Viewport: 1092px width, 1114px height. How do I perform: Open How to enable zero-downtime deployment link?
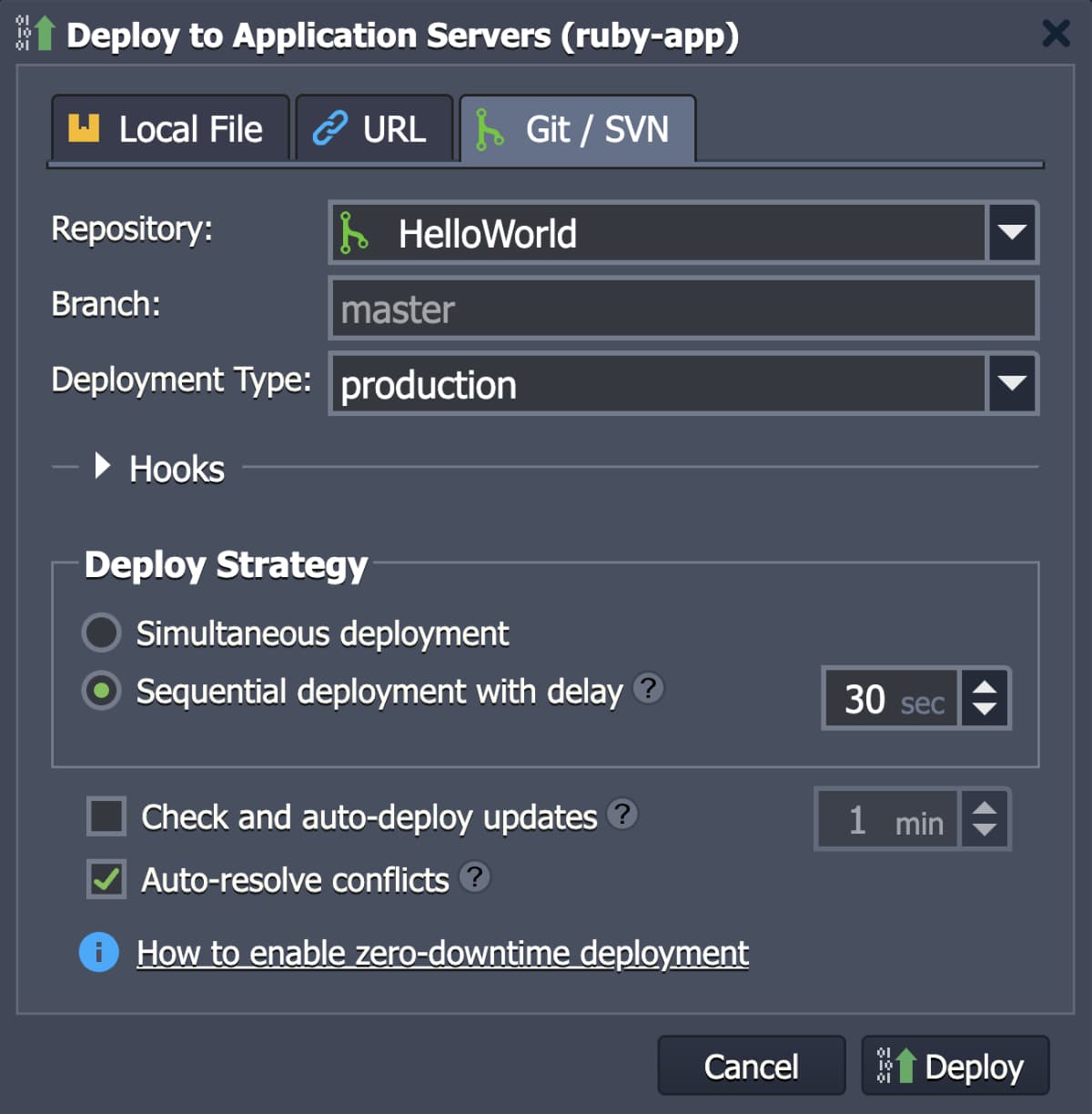point(442,953)
